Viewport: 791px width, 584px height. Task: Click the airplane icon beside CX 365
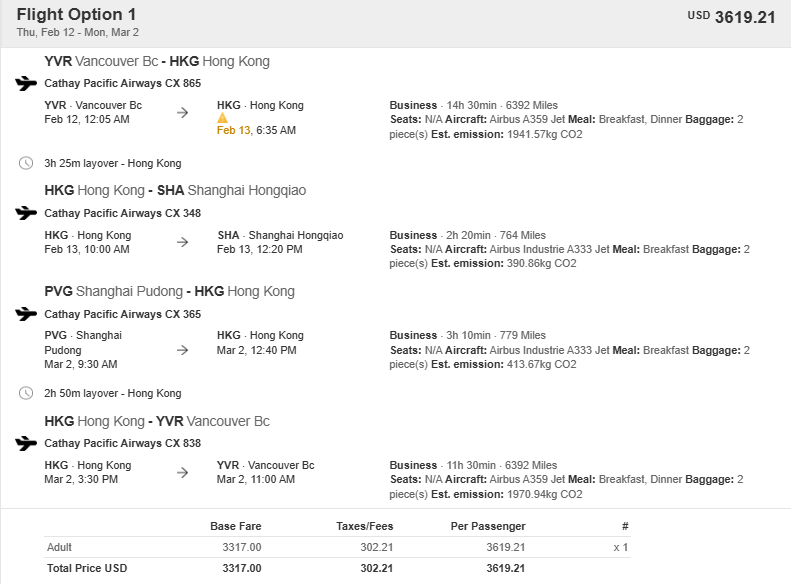(x=26, y=314)
